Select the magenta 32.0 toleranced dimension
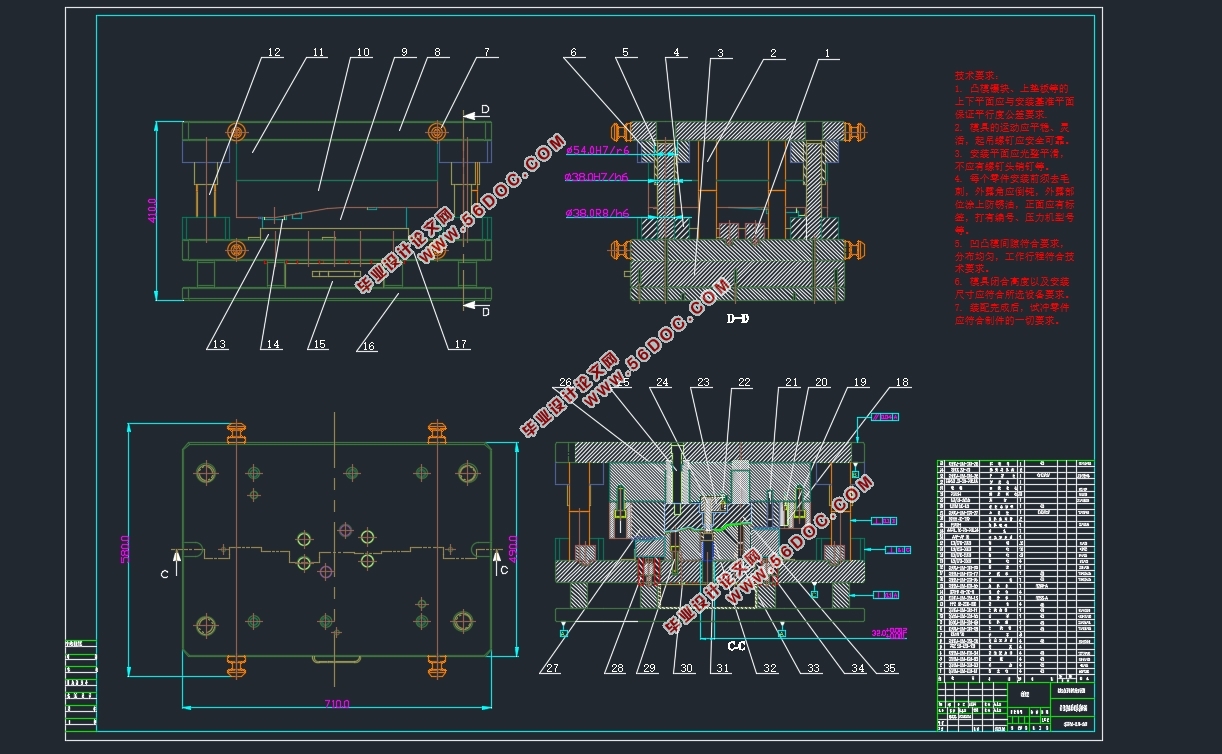This screenshot has height=754, width=1222. point(890,633)
